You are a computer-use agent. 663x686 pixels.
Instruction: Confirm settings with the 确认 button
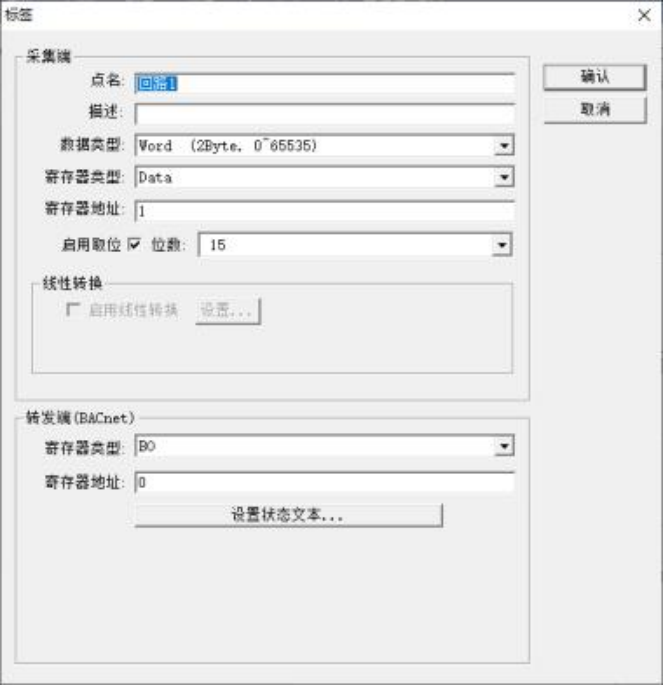point(594,77)
